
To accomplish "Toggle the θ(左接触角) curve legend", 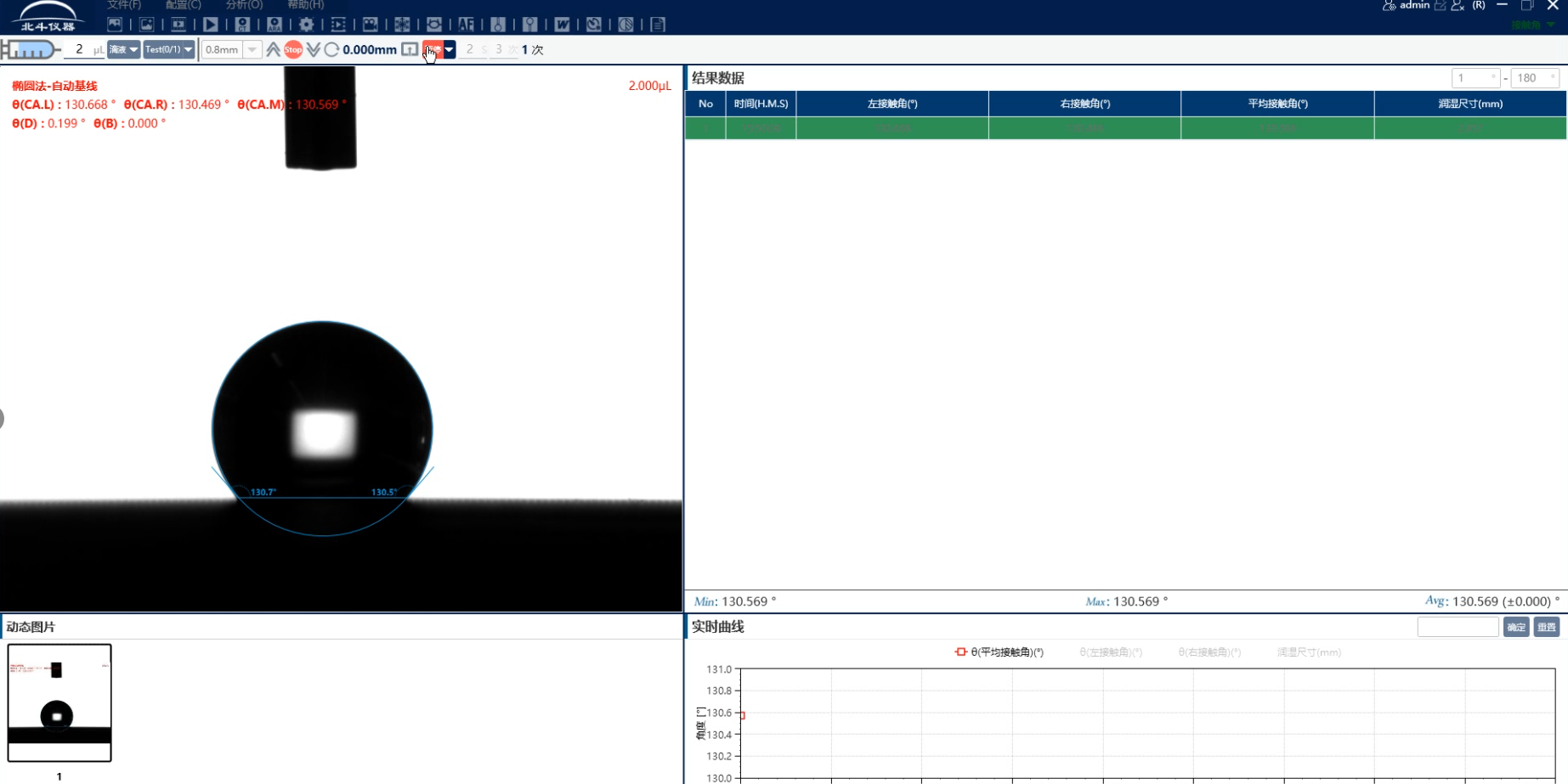I will [x=1110, y=652].
